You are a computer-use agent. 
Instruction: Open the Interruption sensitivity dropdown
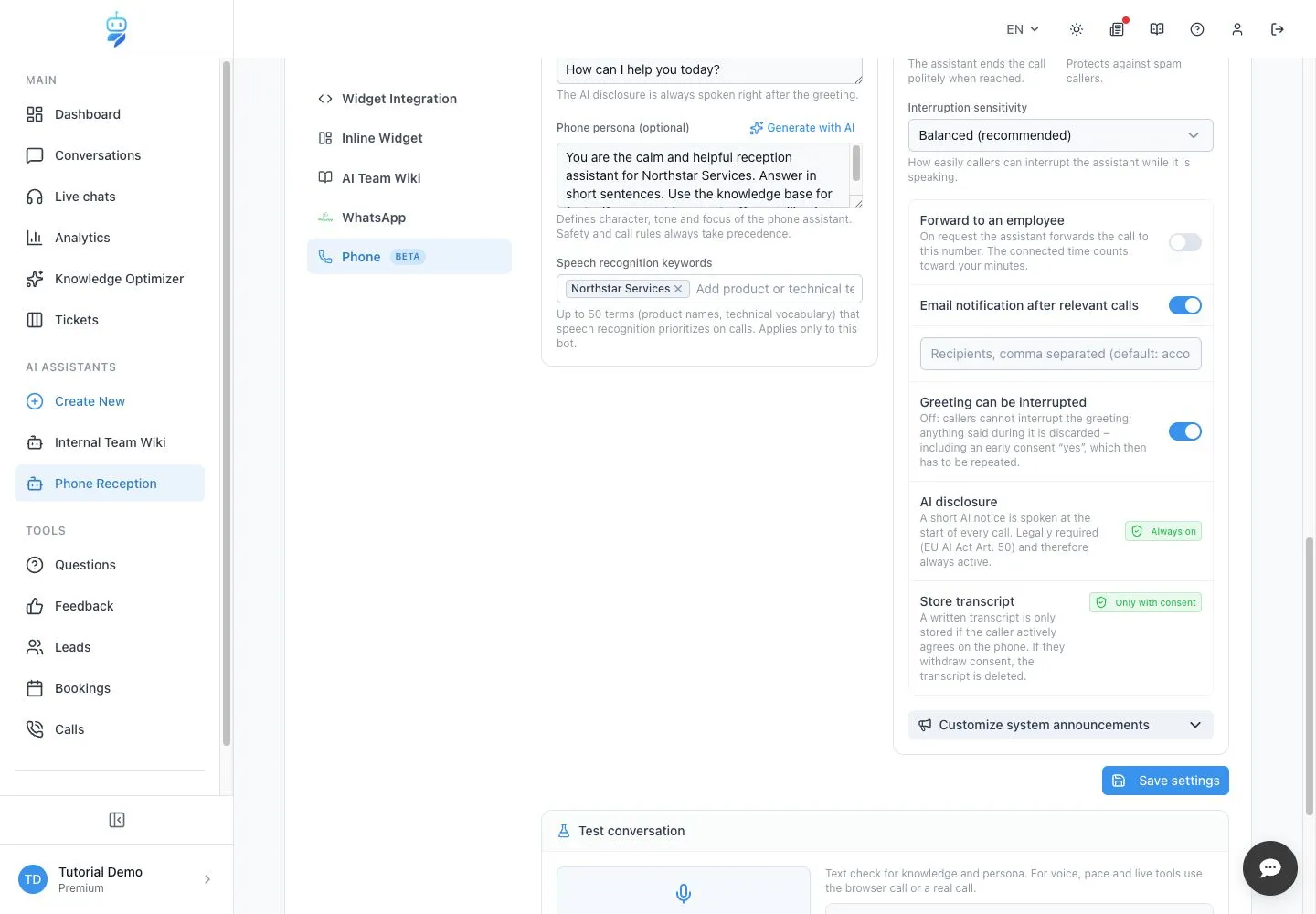tap(1060, 135)
